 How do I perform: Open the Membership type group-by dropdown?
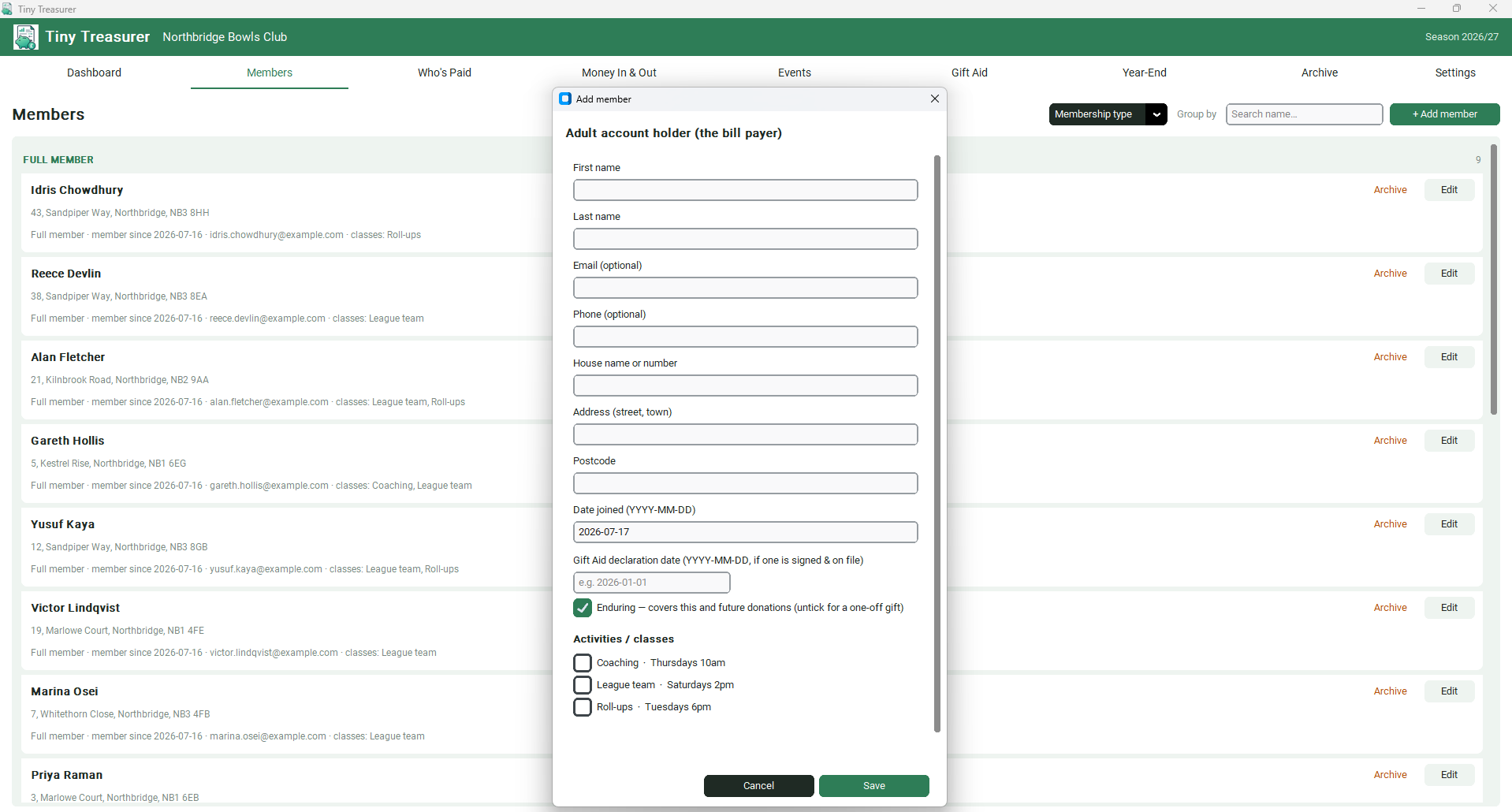click(1108, 114)
